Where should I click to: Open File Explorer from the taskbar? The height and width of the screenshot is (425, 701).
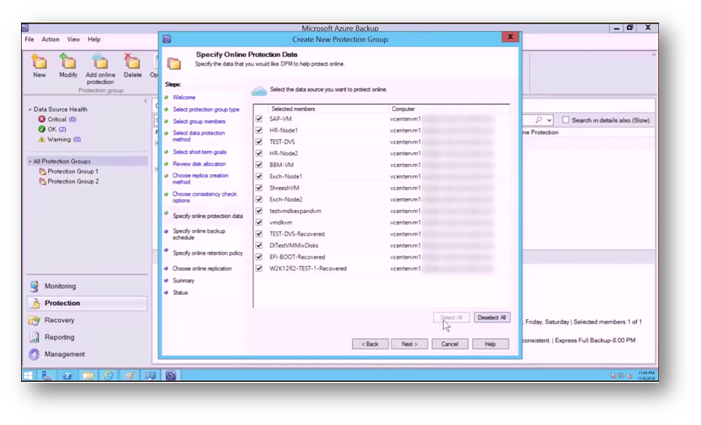pyautogui.click(x=88, y=375)
